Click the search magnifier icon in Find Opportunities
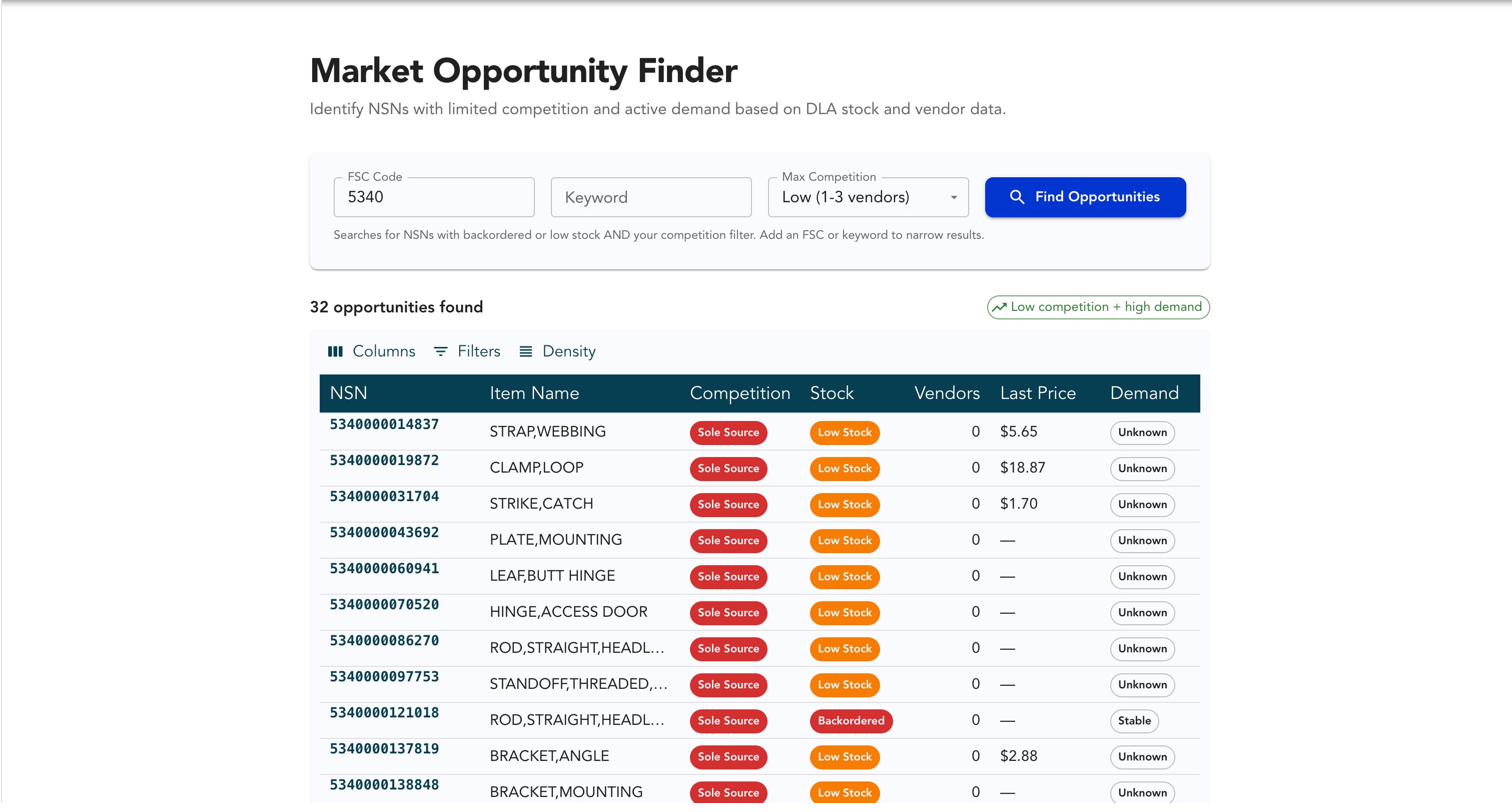 click(1017, 197)
